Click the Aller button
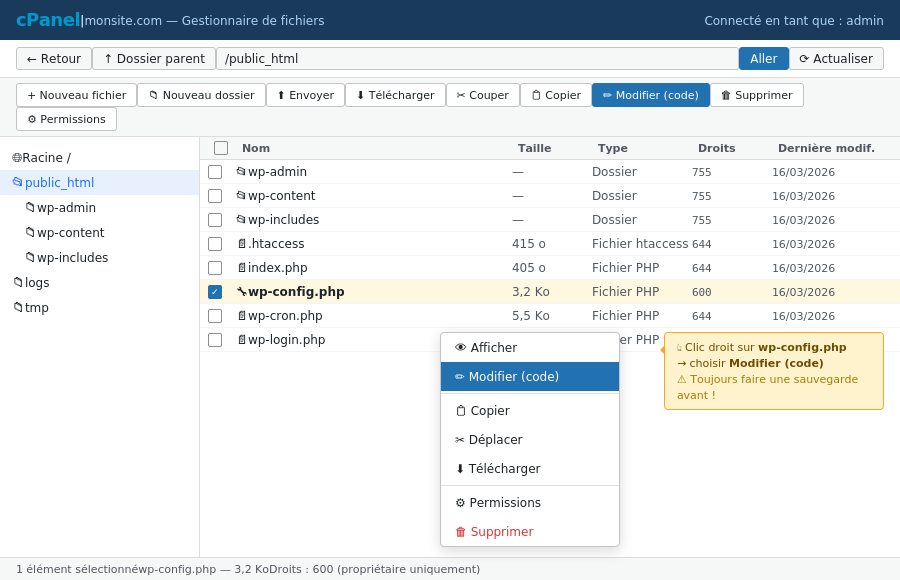 point(763,59)
